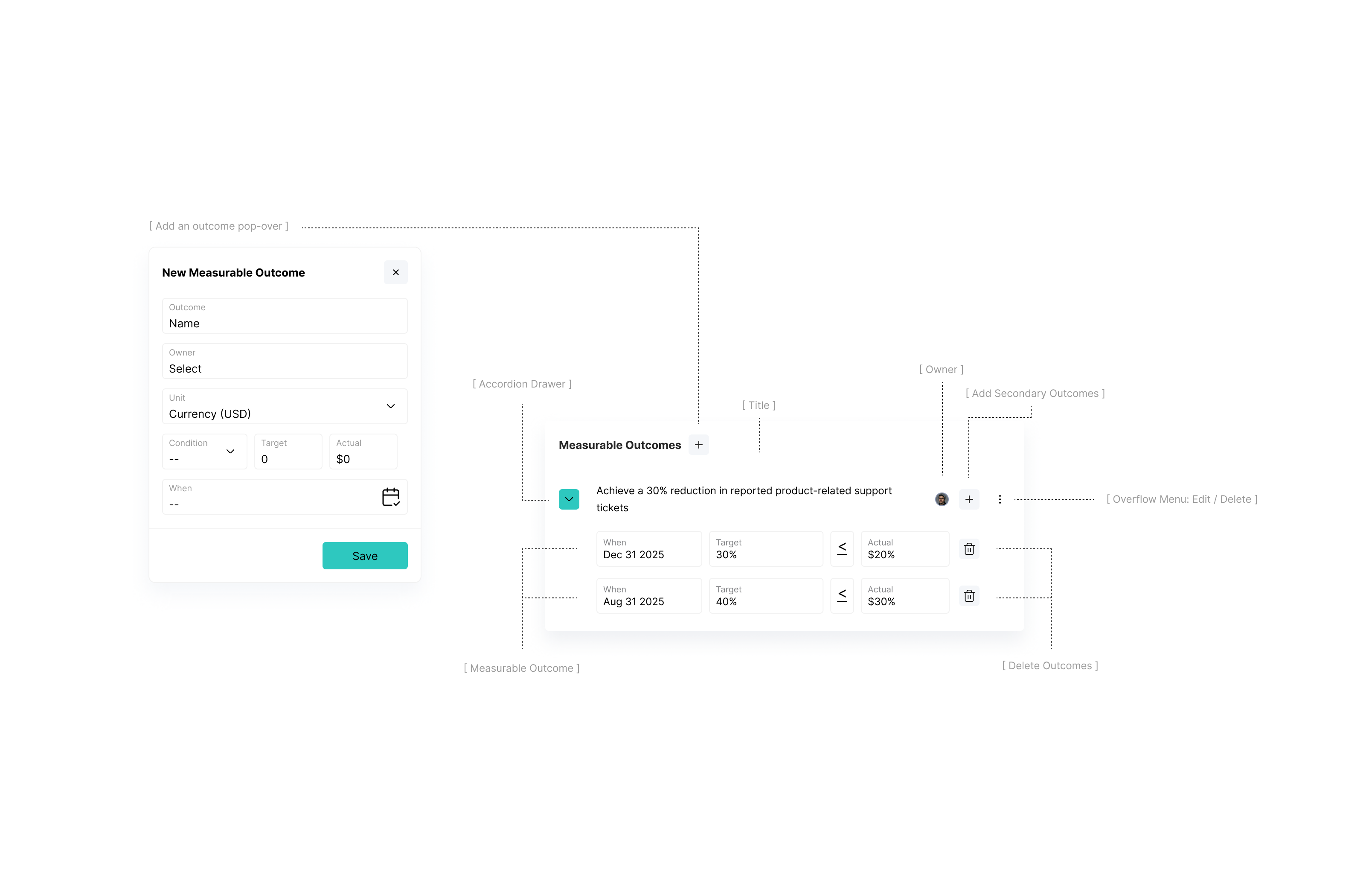Expand the Condition dropdown
The height and width of the screenshot is (886, 1372).
coord(204,452)
